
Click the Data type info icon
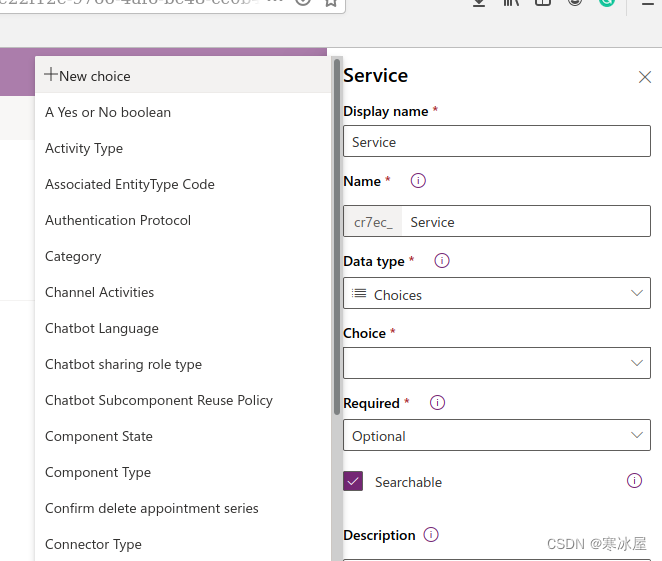(x=442, y=261)
